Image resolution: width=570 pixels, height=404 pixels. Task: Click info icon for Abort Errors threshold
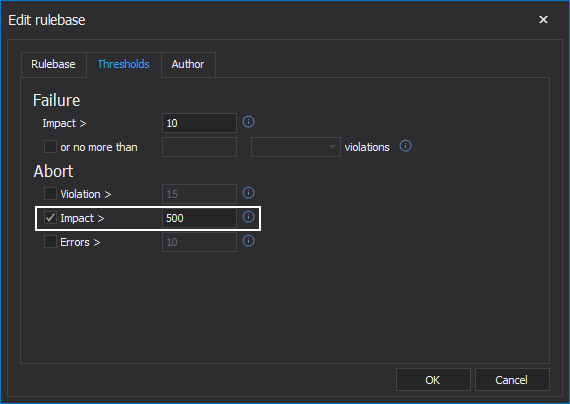(x=248, y=241)
